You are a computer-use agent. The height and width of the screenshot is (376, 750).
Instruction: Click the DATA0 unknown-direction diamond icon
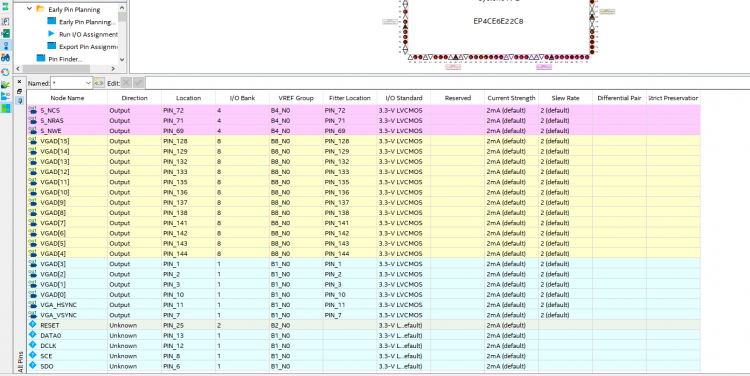click(33, 335)
